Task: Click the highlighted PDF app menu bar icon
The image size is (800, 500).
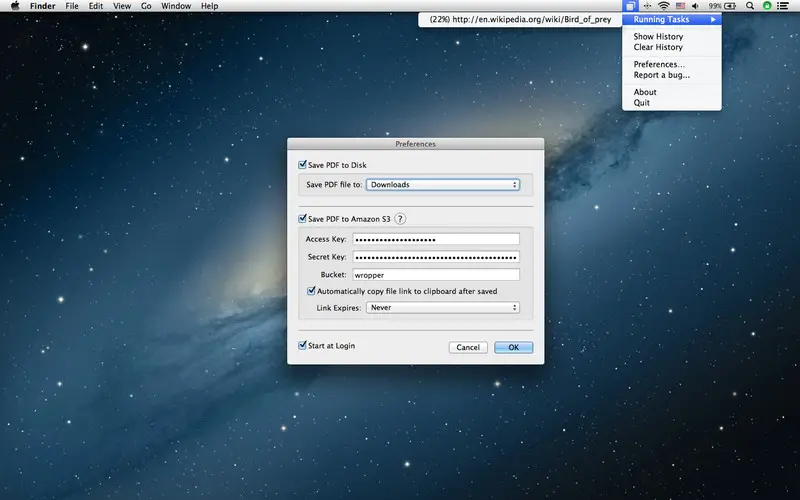Action: [631, 6]
